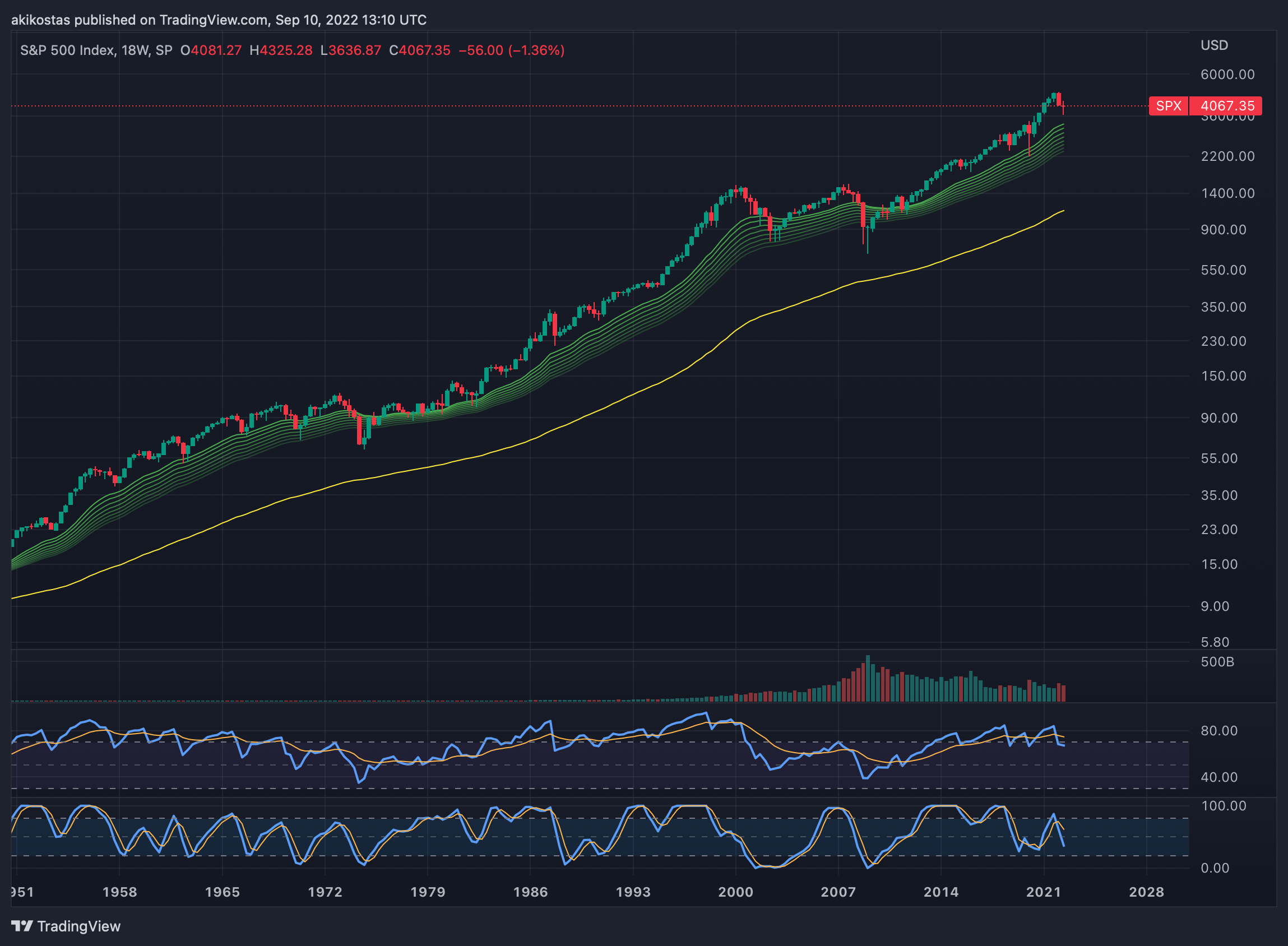The image size is (1288, 946).
Task: Click the 2000 time axis label
Action: [736, 892]
